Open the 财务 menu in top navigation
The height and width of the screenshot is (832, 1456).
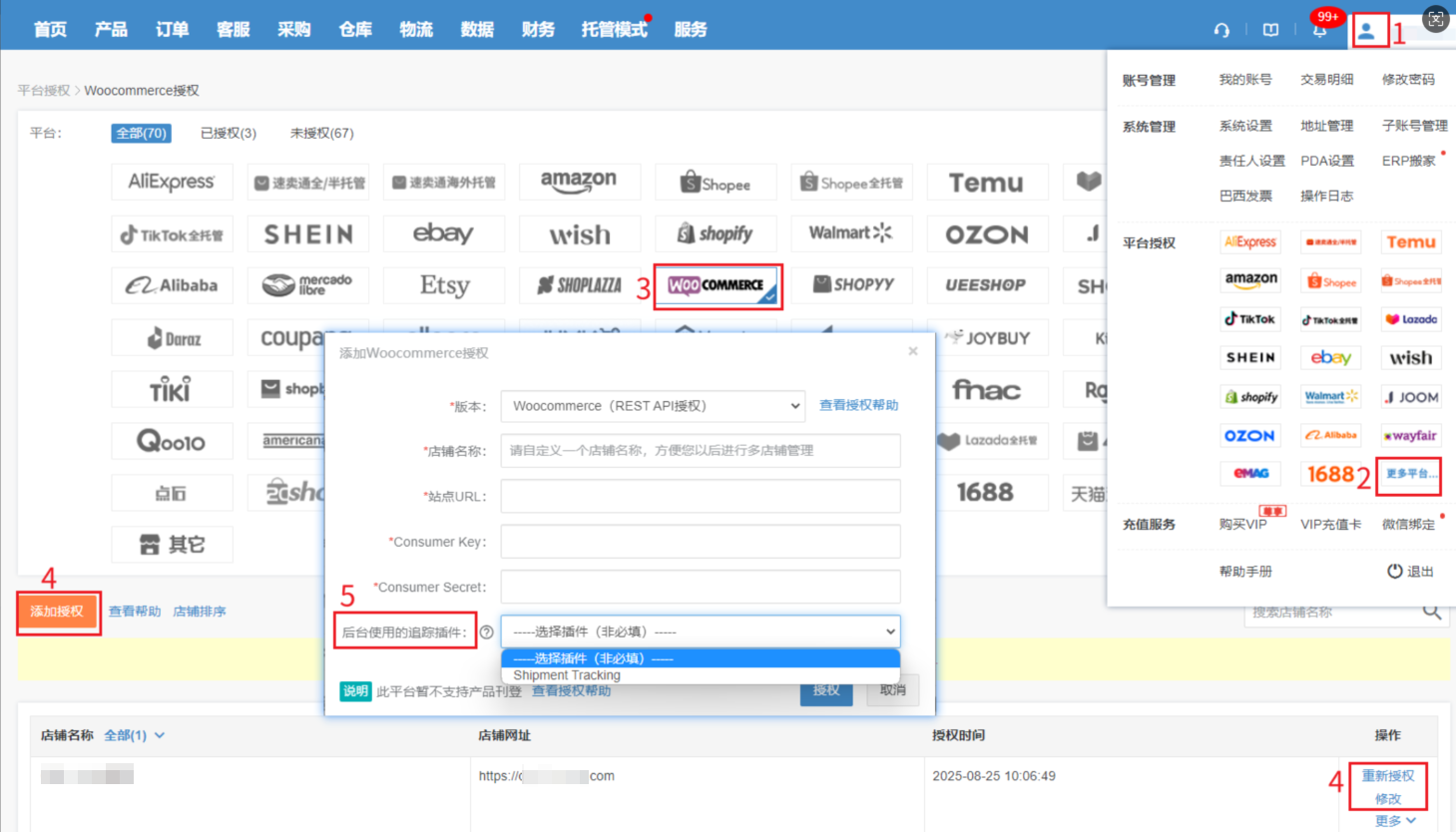tap(538, 30)
